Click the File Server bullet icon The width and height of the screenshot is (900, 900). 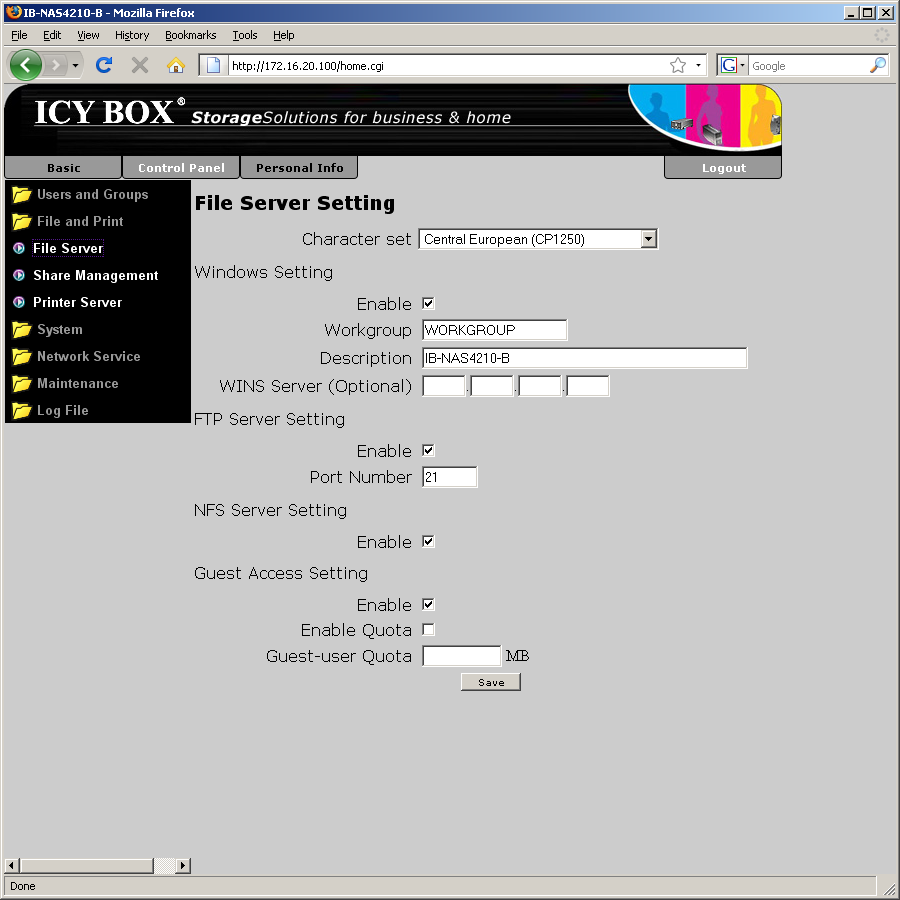click(x=19, y=249)
